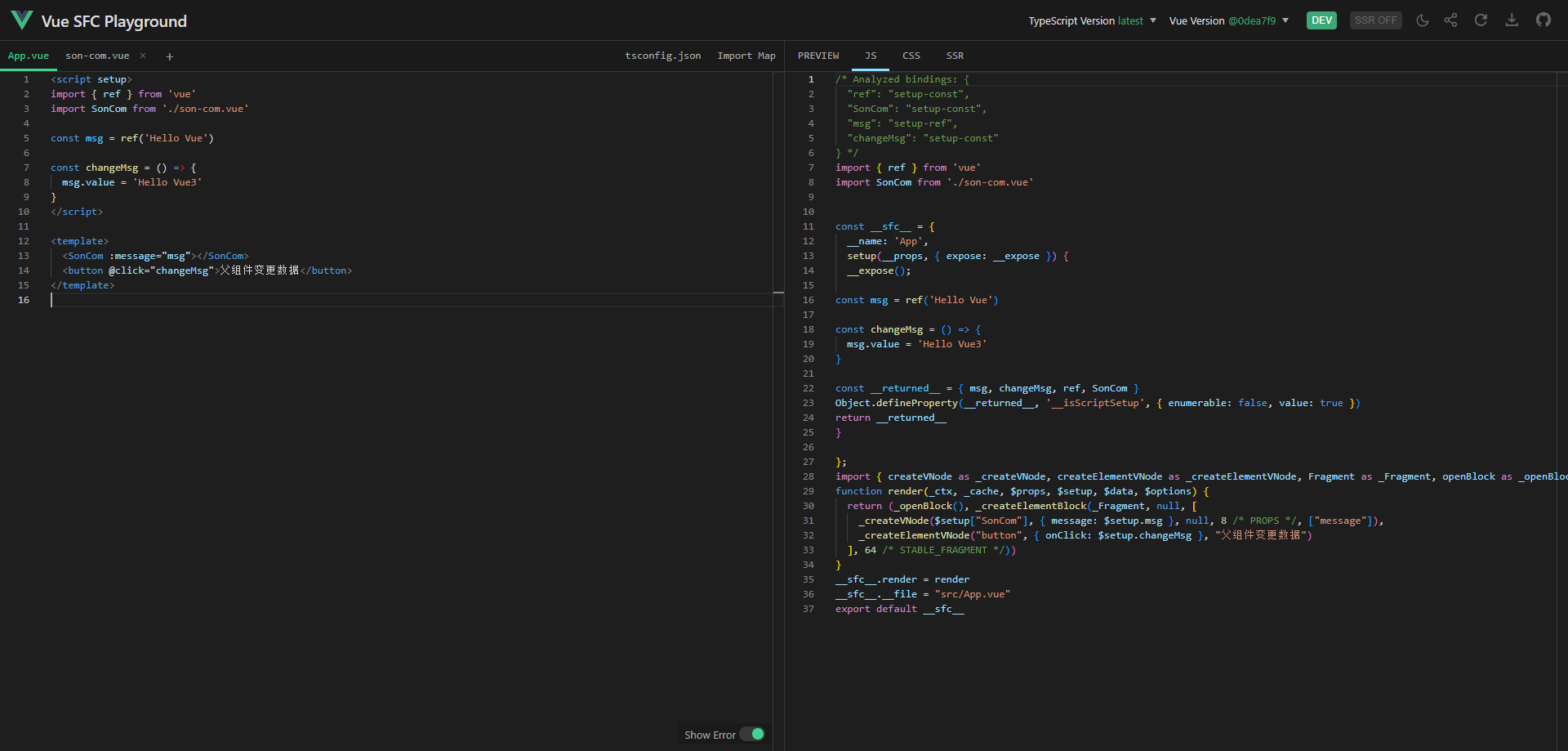Toggle the Show Error switch
This screenshot has width=1568, height=751.
coord(752,734)
